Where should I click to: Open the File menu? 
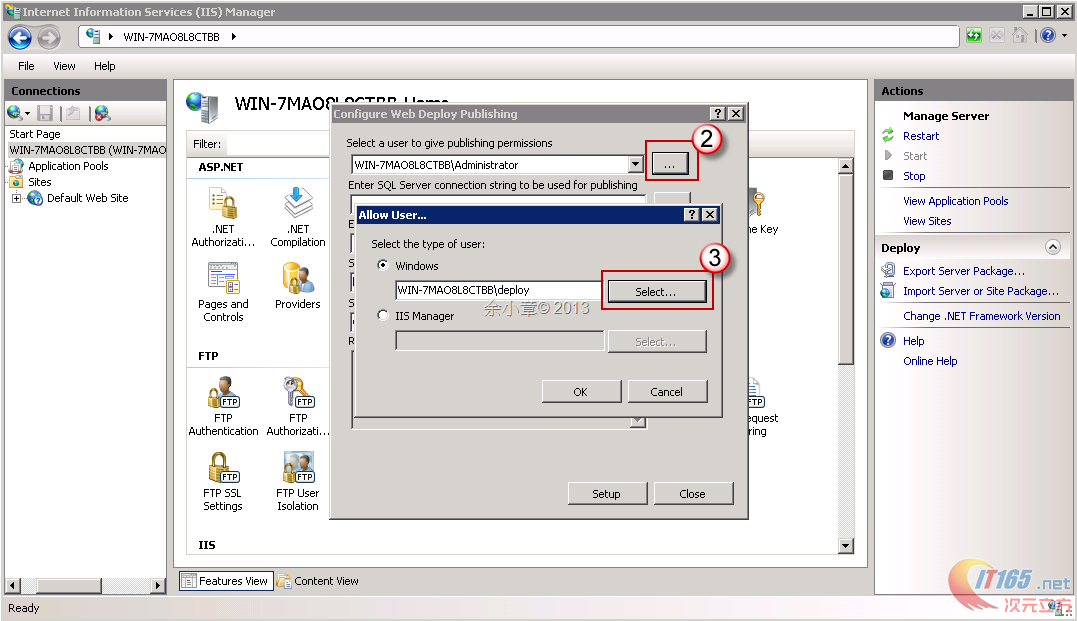tap(26, 66)
